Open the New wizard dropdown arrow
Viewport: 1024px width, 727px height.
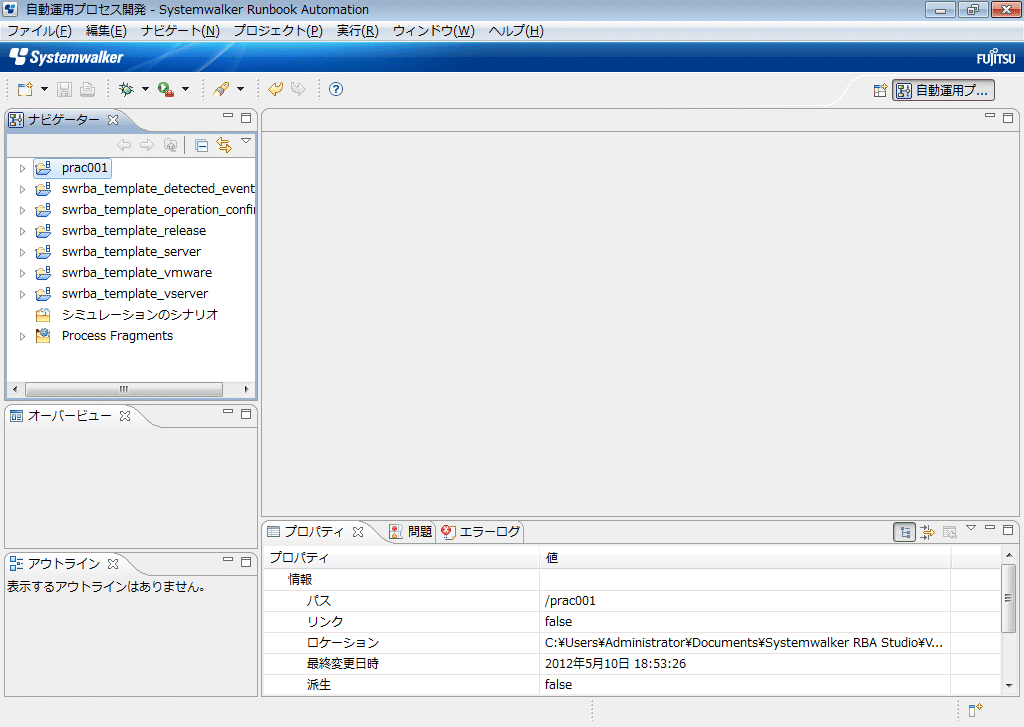tap(44, 89)
